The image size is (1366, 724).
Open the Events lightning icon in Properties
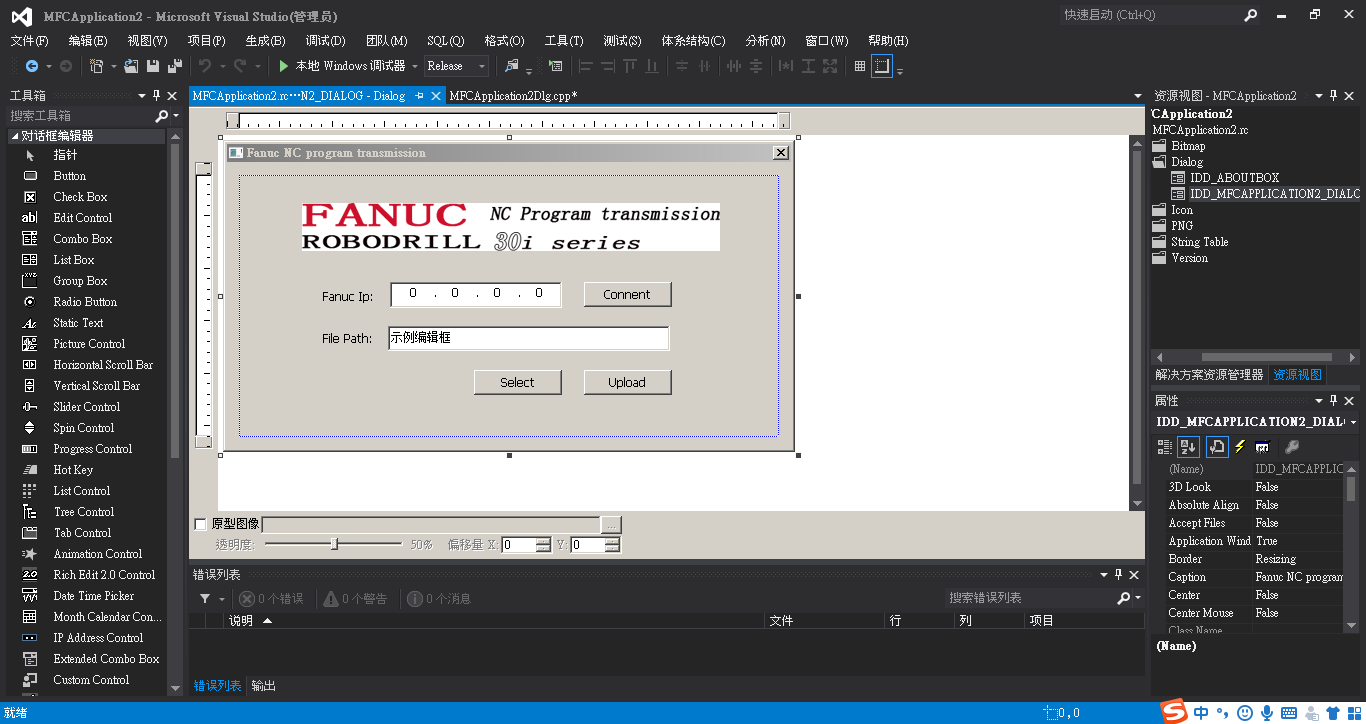1240,447
